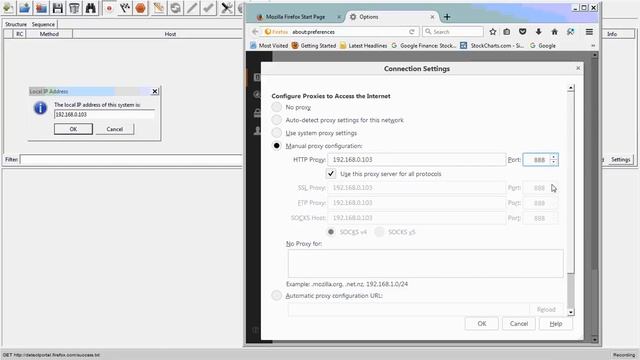Open a new Firefox tab
The height and width of the screenshot is (360, 640).
[x=447, y=17]
